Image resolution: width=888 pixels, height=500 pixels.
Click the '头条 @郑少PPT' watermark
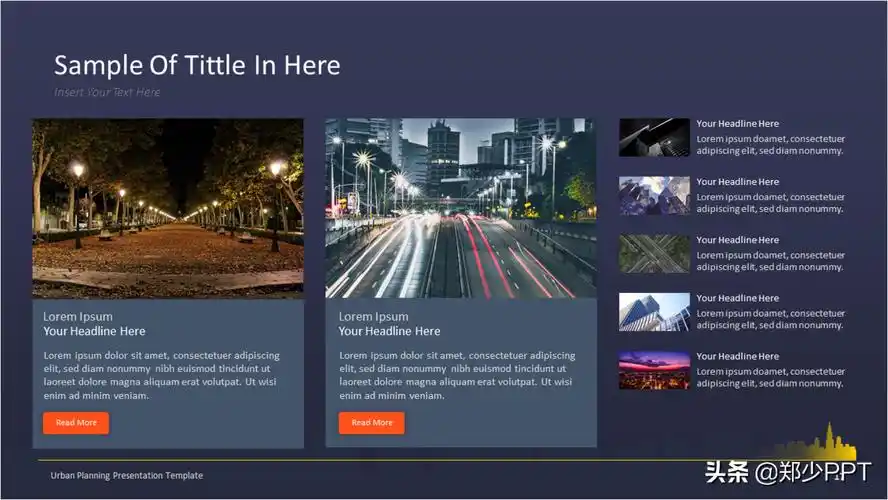pos(787,472)
